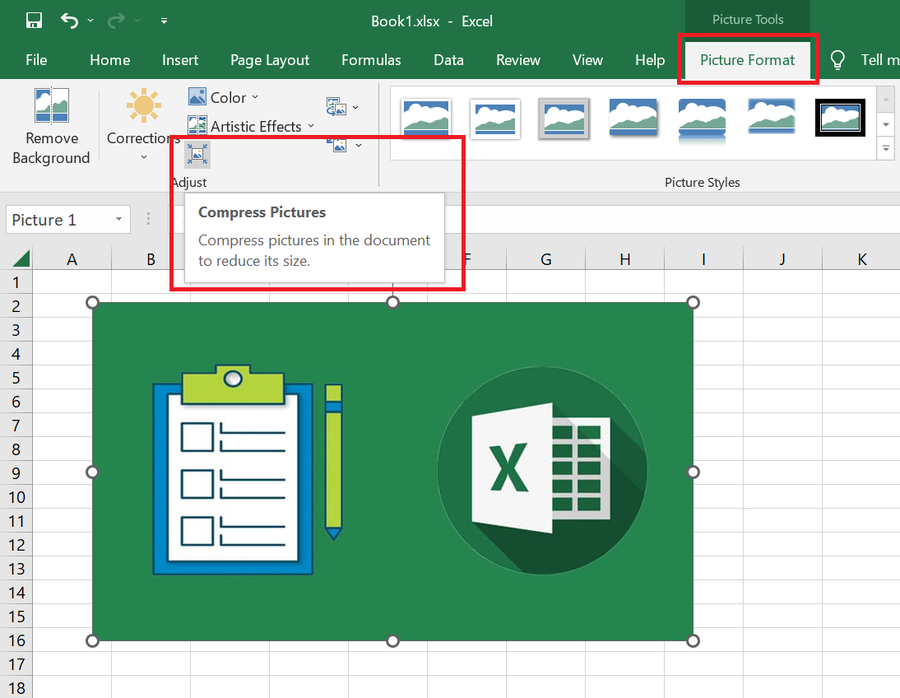Click the Save icon in quick access toolbar
The width and height of the screenshot is (900, 698).
pyautogui.click(x=34, y=21)
